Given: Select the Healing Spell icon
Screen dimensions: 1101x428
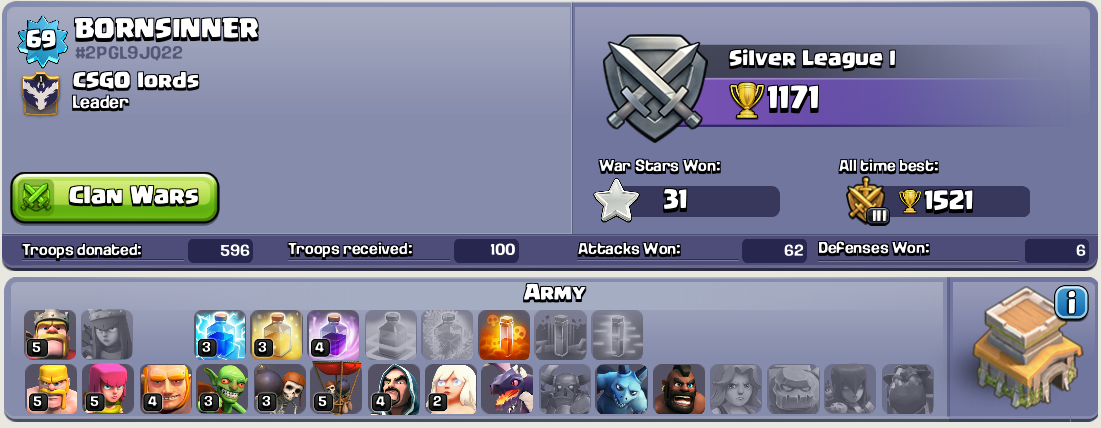Looking at the screenshot, I should (277, 335).
